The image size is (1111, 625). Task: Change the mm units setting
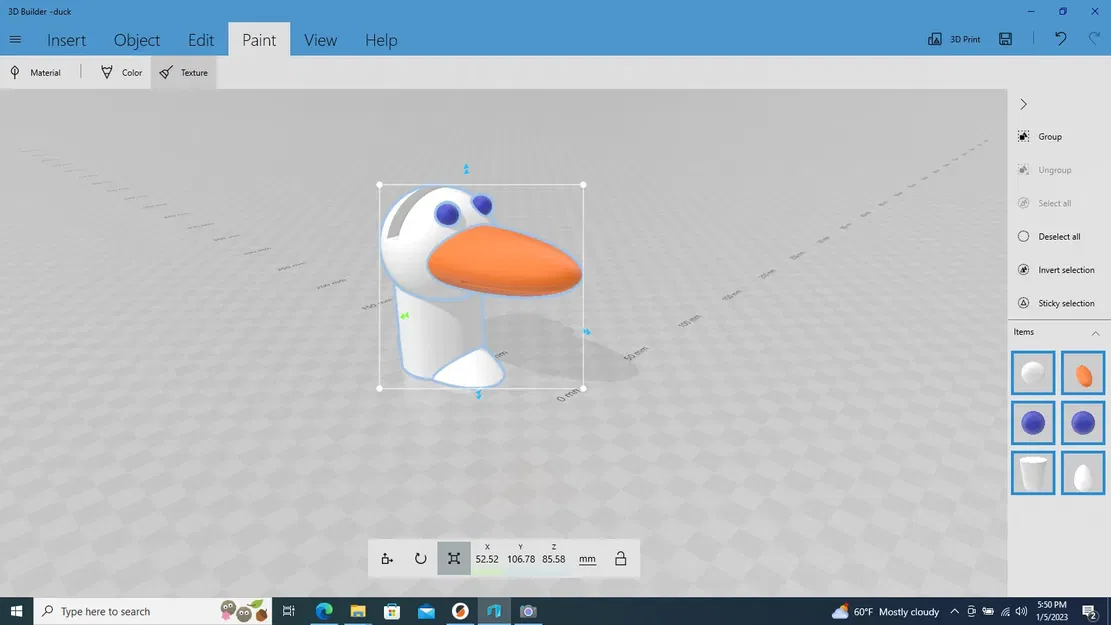tap(587, 558)
